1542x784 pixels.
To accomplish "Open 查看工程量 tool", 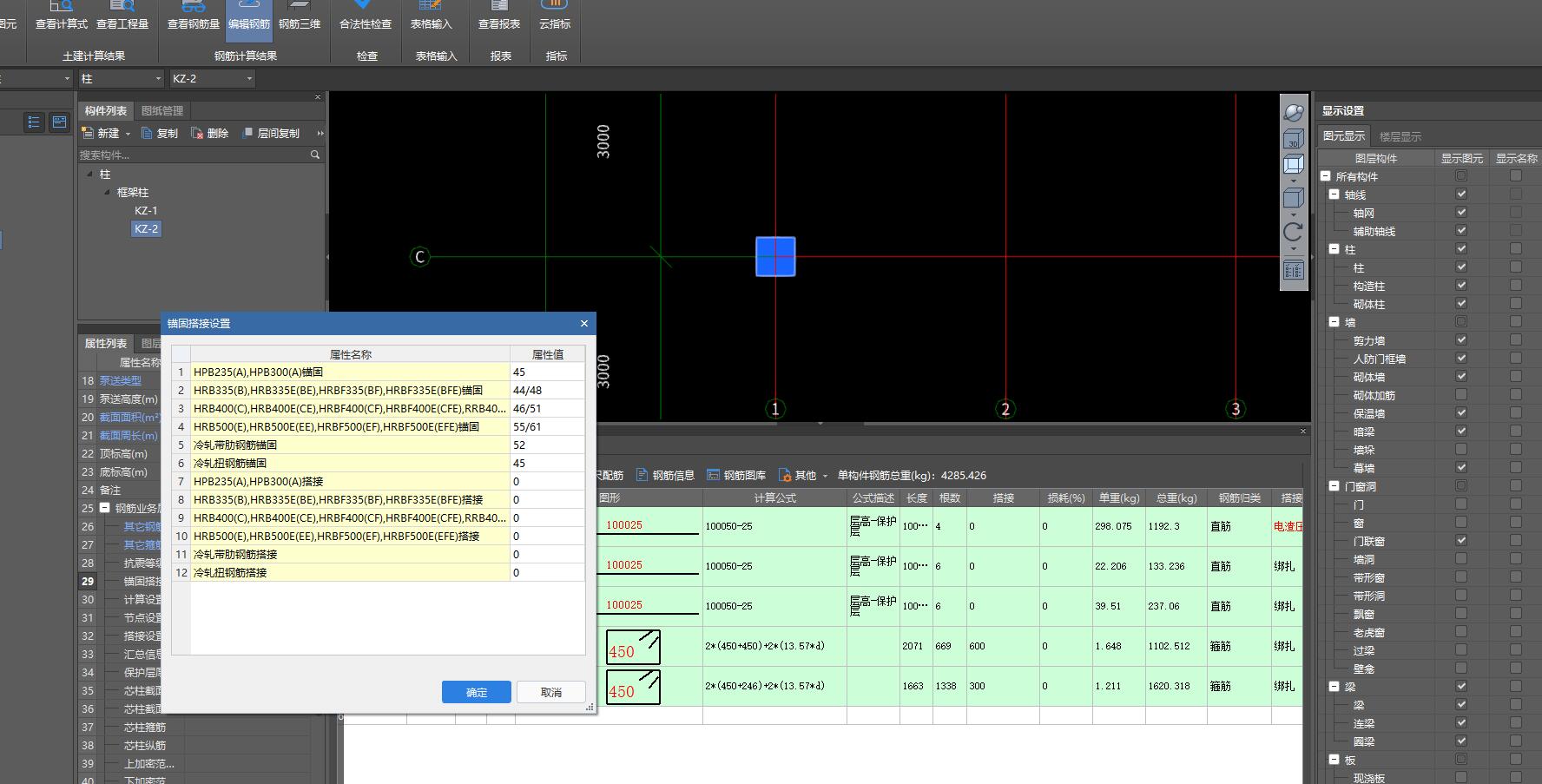I will (122, 17).
